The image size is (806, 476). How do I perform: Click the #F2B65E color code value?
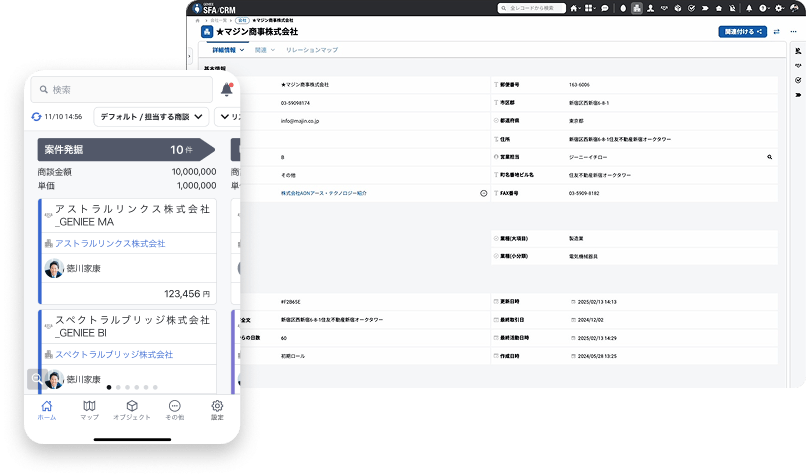[290, 302]
